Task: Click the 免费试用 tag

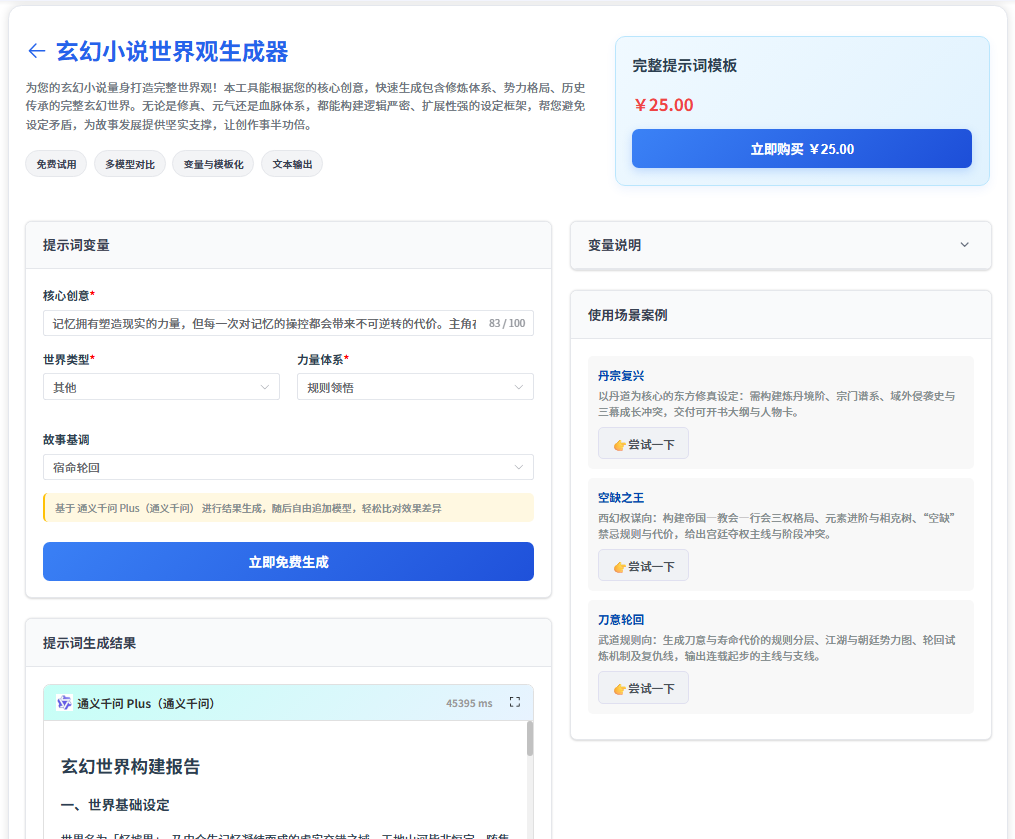Action: 56,164
